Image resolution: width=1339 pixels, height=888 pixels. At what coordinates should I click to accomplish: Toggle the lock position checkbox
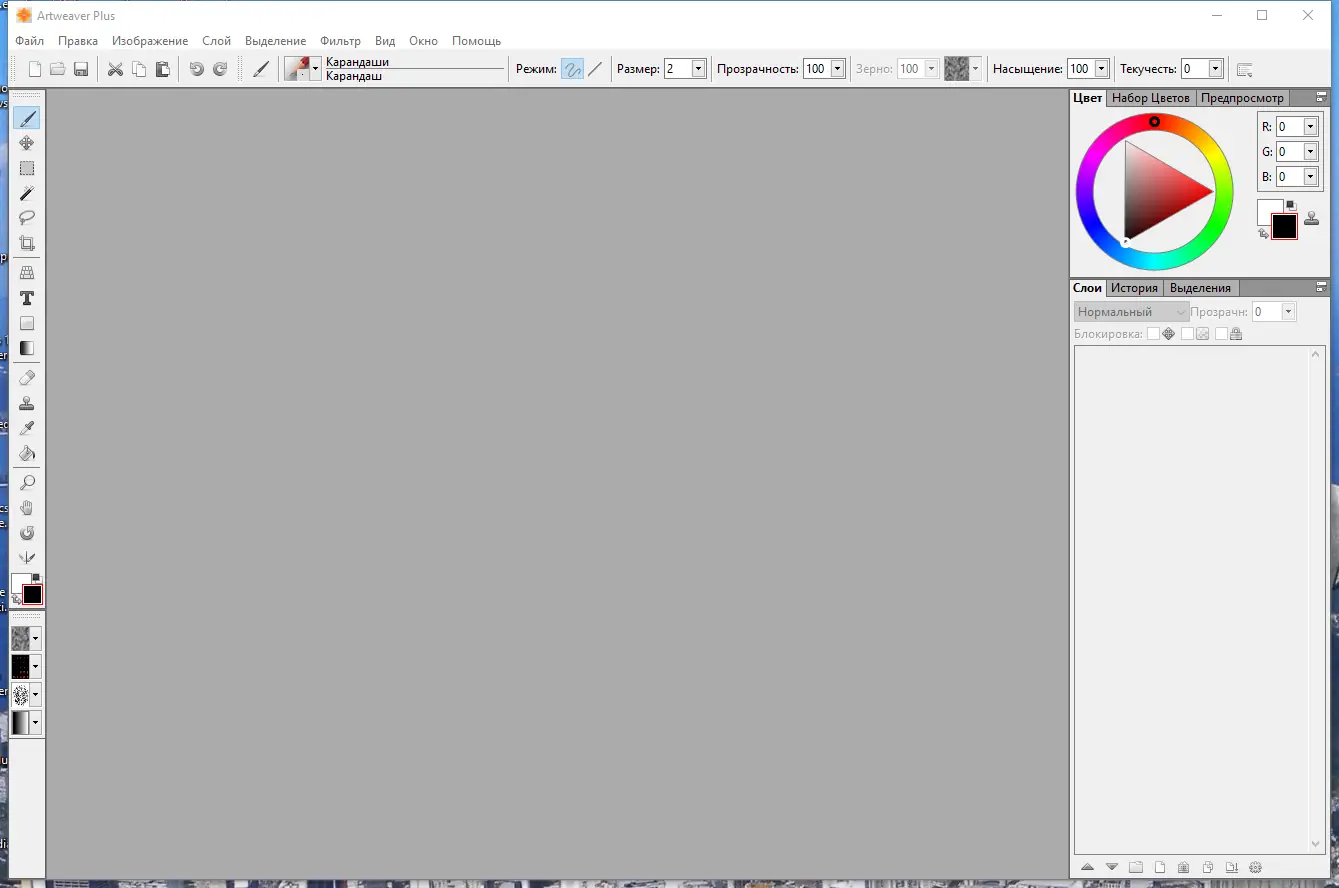coord(1153,334)
